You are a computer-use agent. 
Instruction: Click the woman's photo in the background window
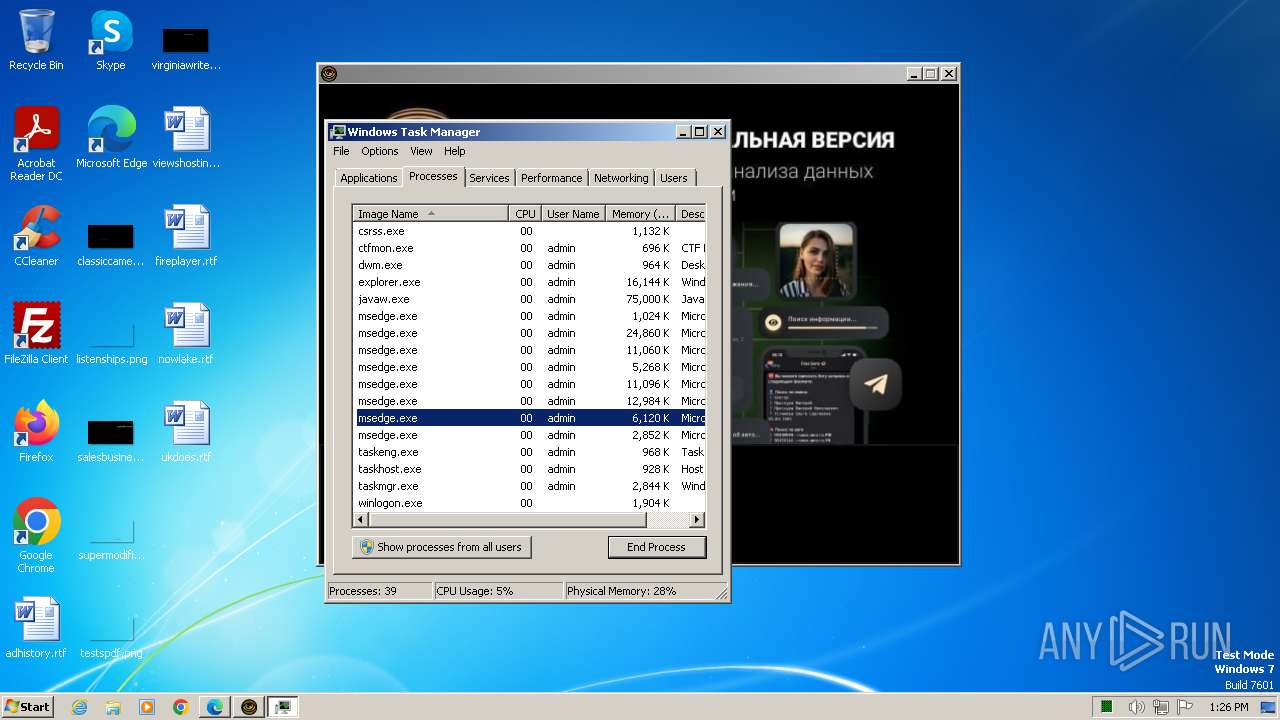tap(816, 262)
